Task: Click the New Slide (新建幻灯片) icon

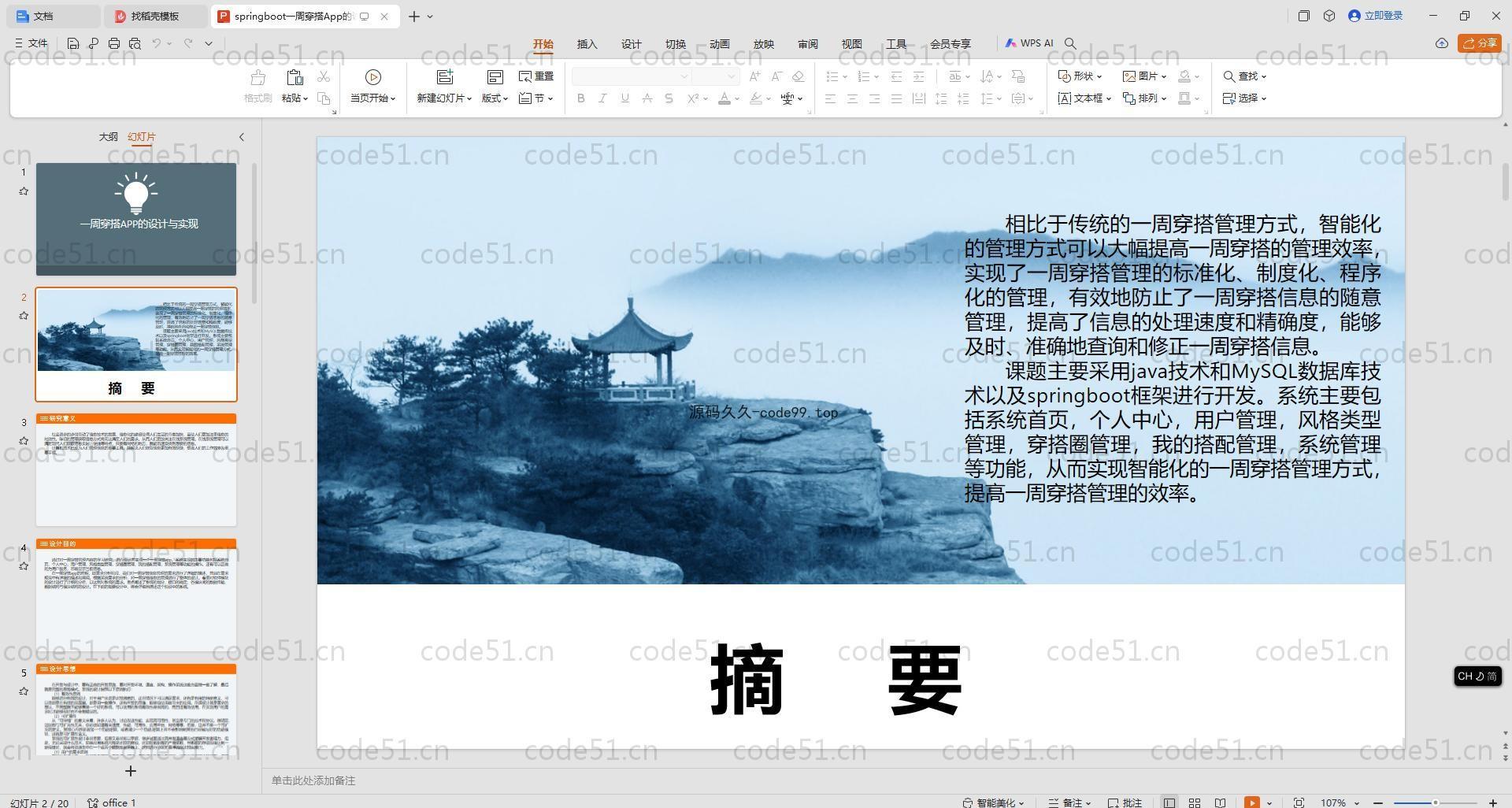Action: [x=445, y=77]
